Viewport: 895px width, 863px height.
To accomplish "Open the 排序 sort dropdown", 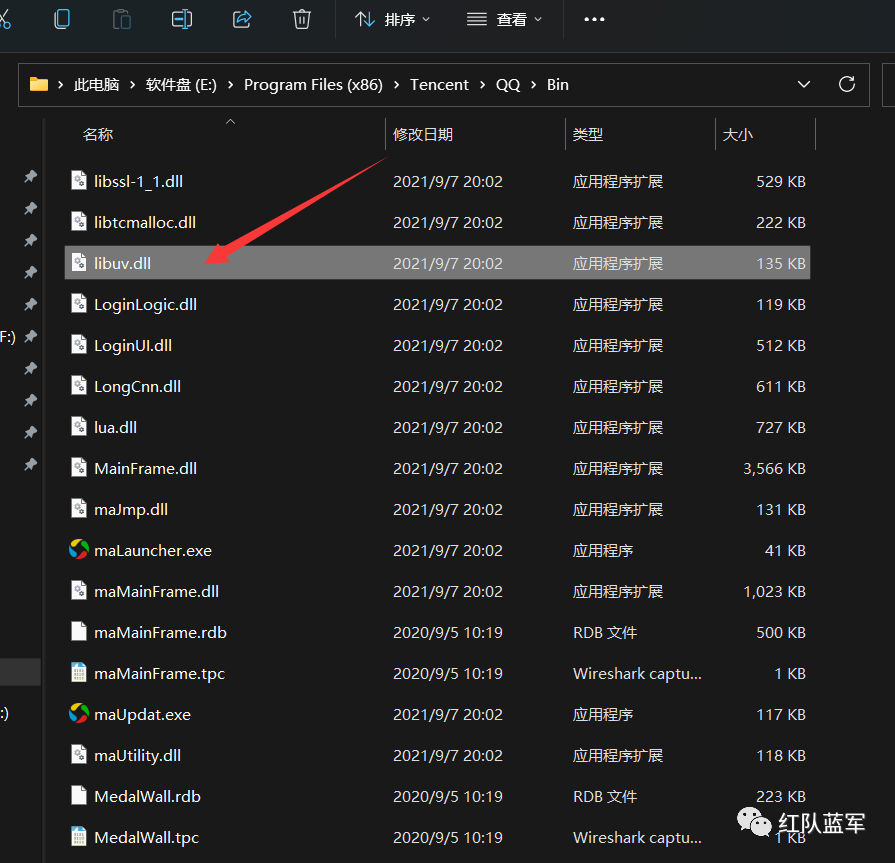I will (x=392, y=19).
